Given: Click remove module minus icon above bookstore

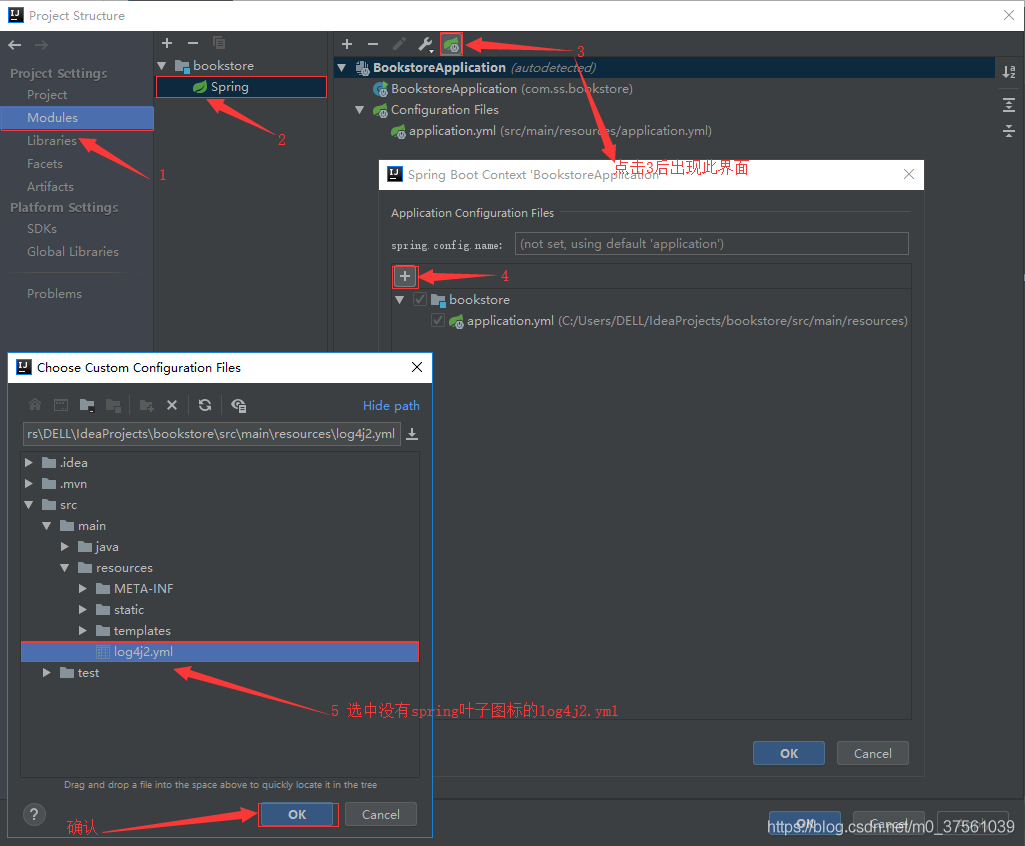Looking at the screenshot, I should click(193, 43).
